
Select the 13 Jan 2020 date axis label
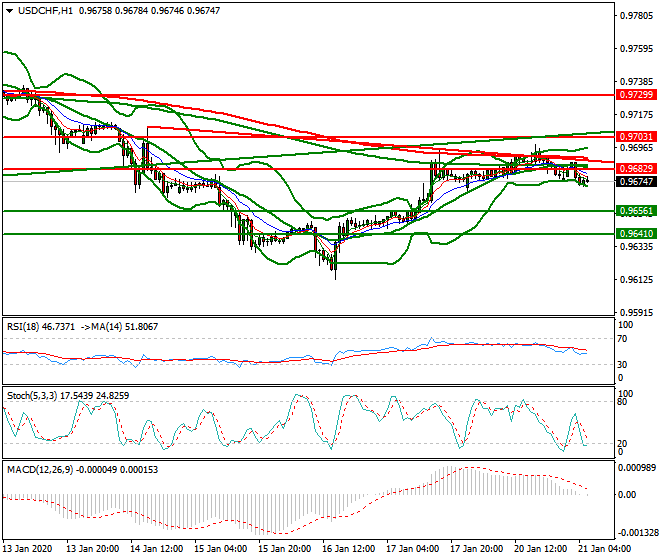[x=28, y=549]
